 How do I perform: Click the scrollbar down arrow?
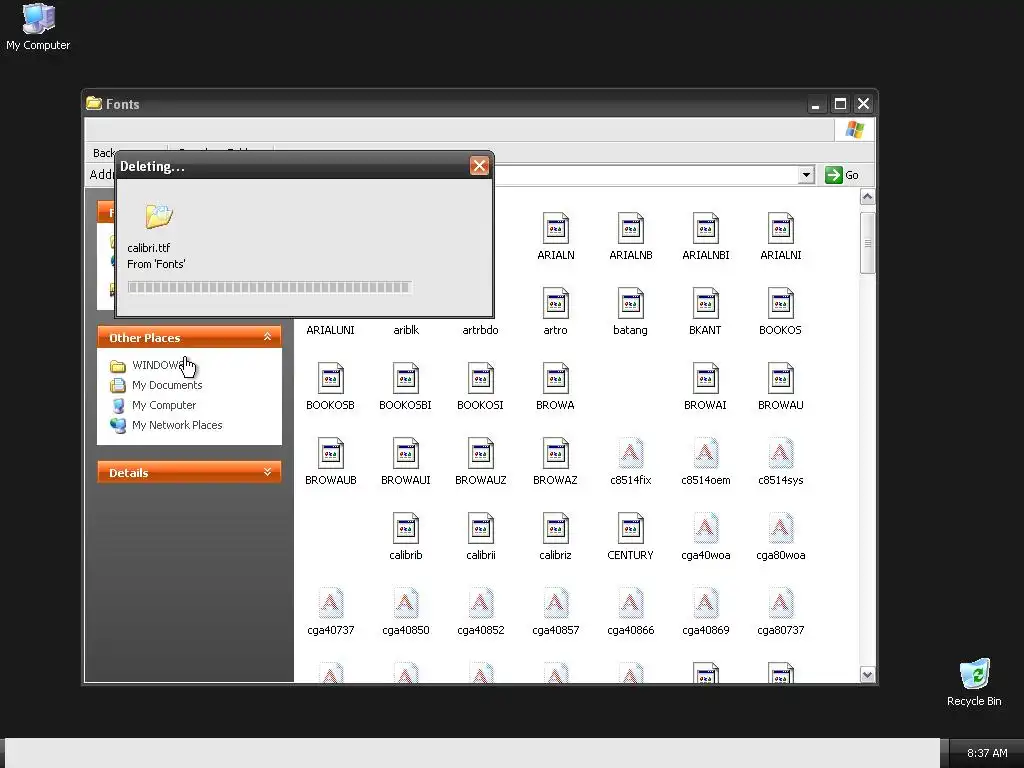867,675
